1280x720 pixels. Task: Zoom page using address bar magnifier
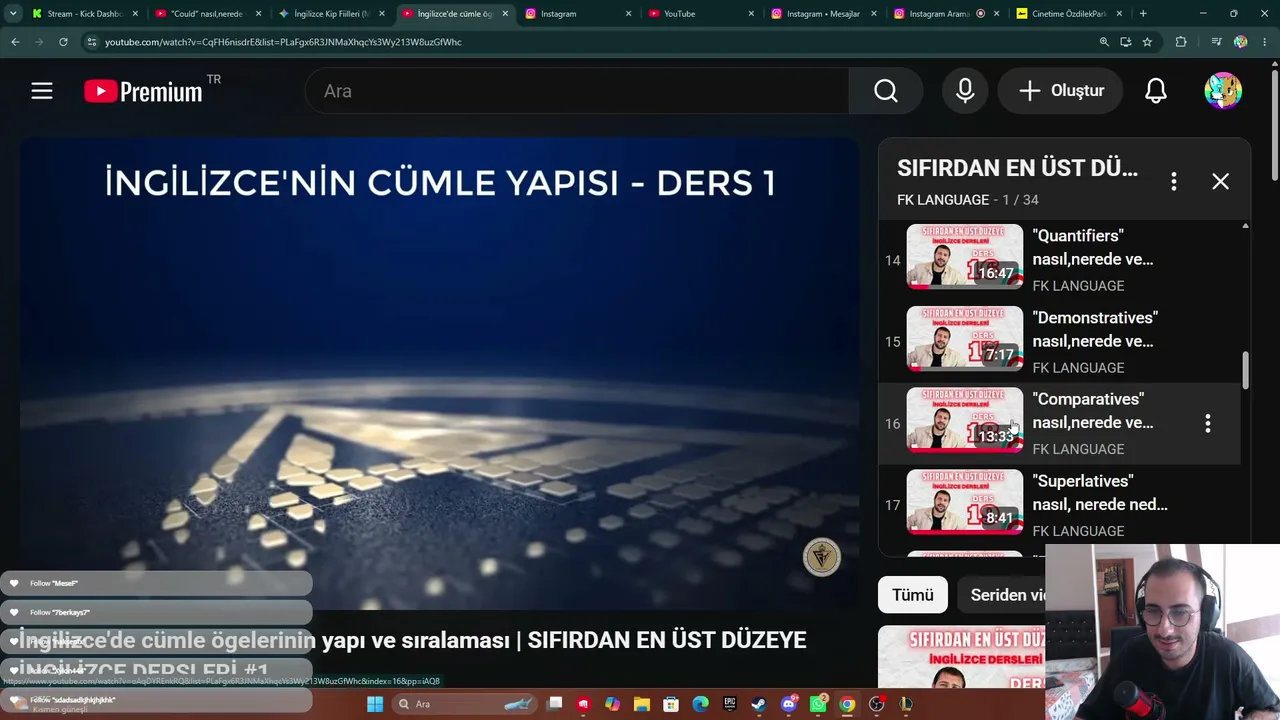(1104, 42)
